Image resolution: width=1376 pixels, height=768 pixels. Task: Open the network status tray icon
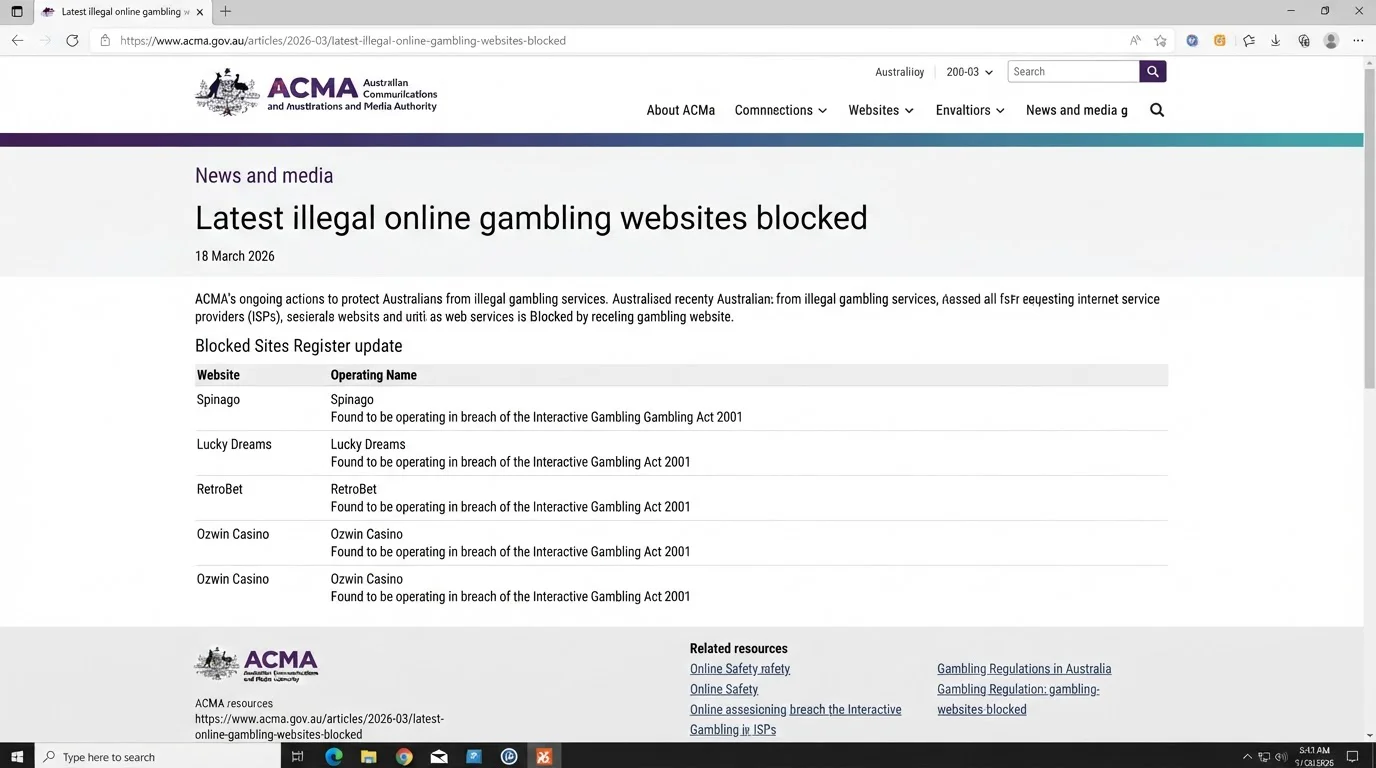coord(1264,757)
